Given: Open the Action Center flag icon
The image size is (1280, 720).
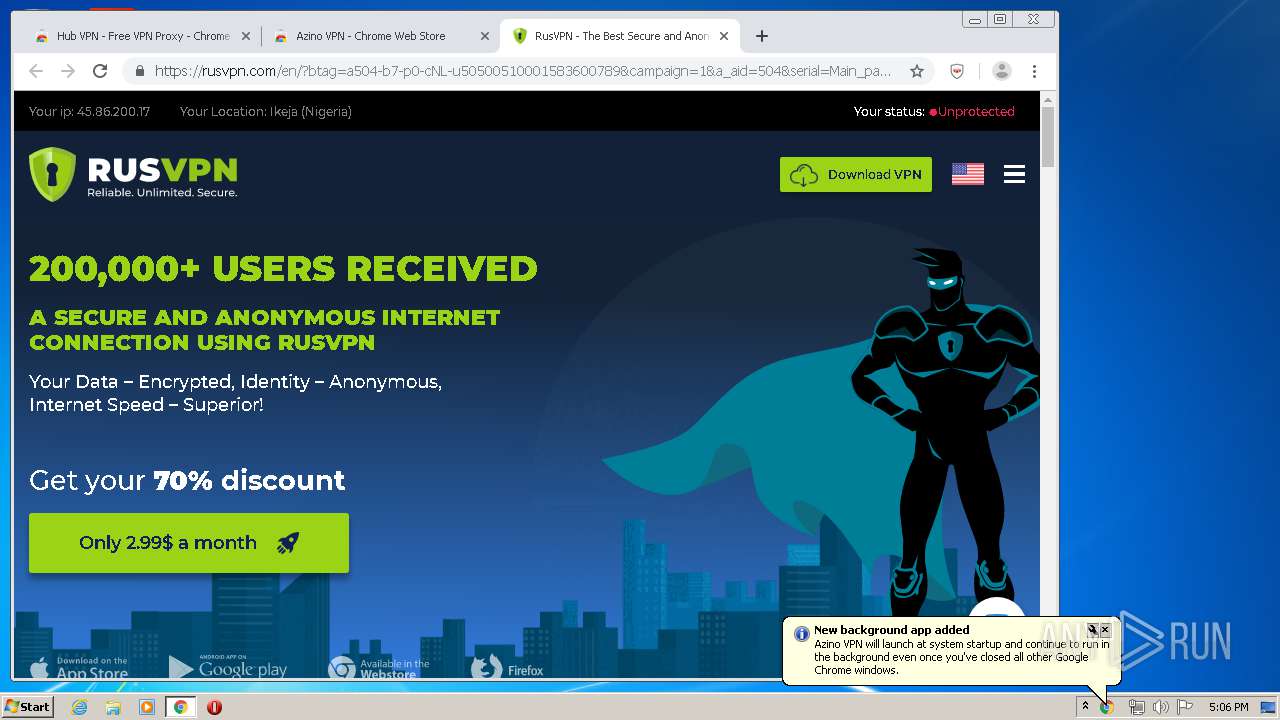Looking at the screenshot, I should click(1185, 707).
